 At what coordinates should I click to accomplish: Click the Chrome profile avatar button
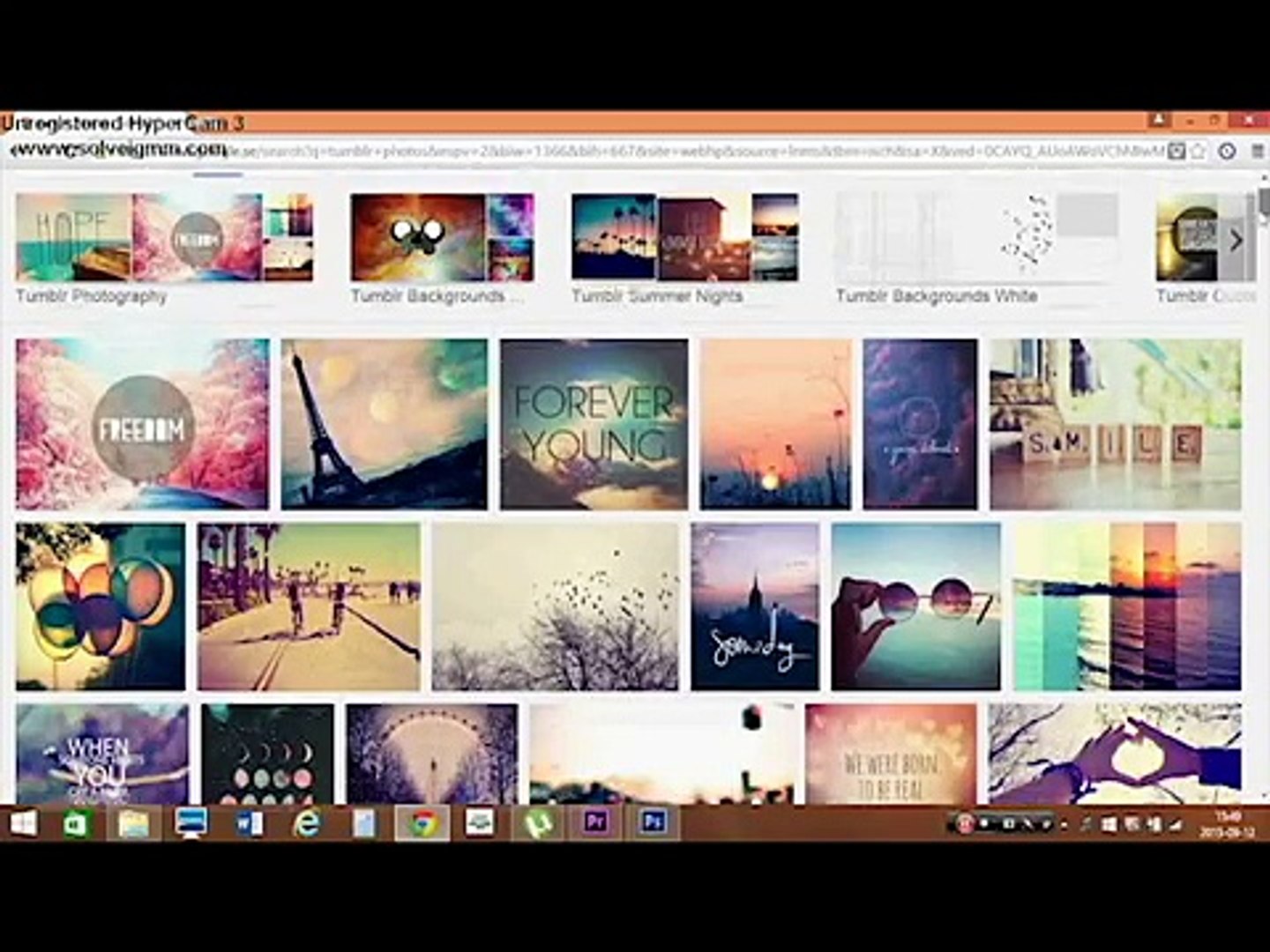coord(1159,120)
